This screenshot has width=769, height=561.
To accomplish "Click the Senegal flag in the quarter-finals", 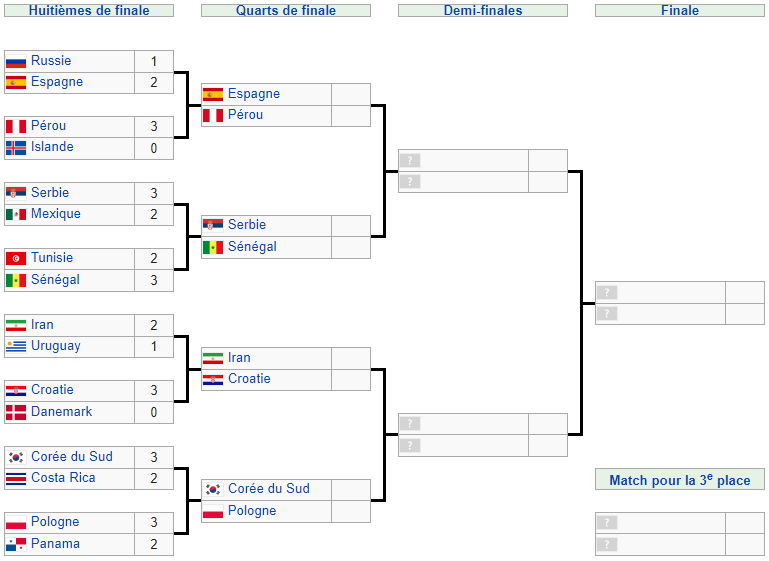I will click(x=213, y=247).
